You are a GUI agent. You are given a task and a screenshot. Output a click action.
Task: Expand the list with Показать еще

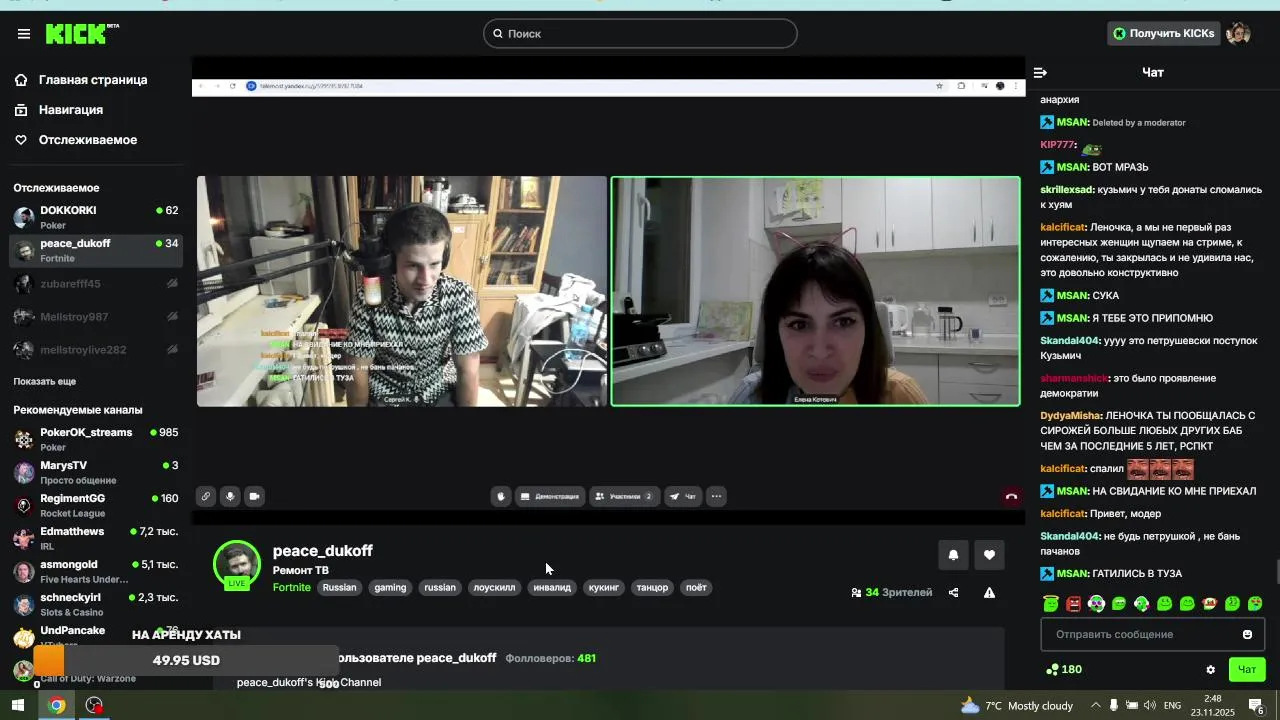(44, 382)
